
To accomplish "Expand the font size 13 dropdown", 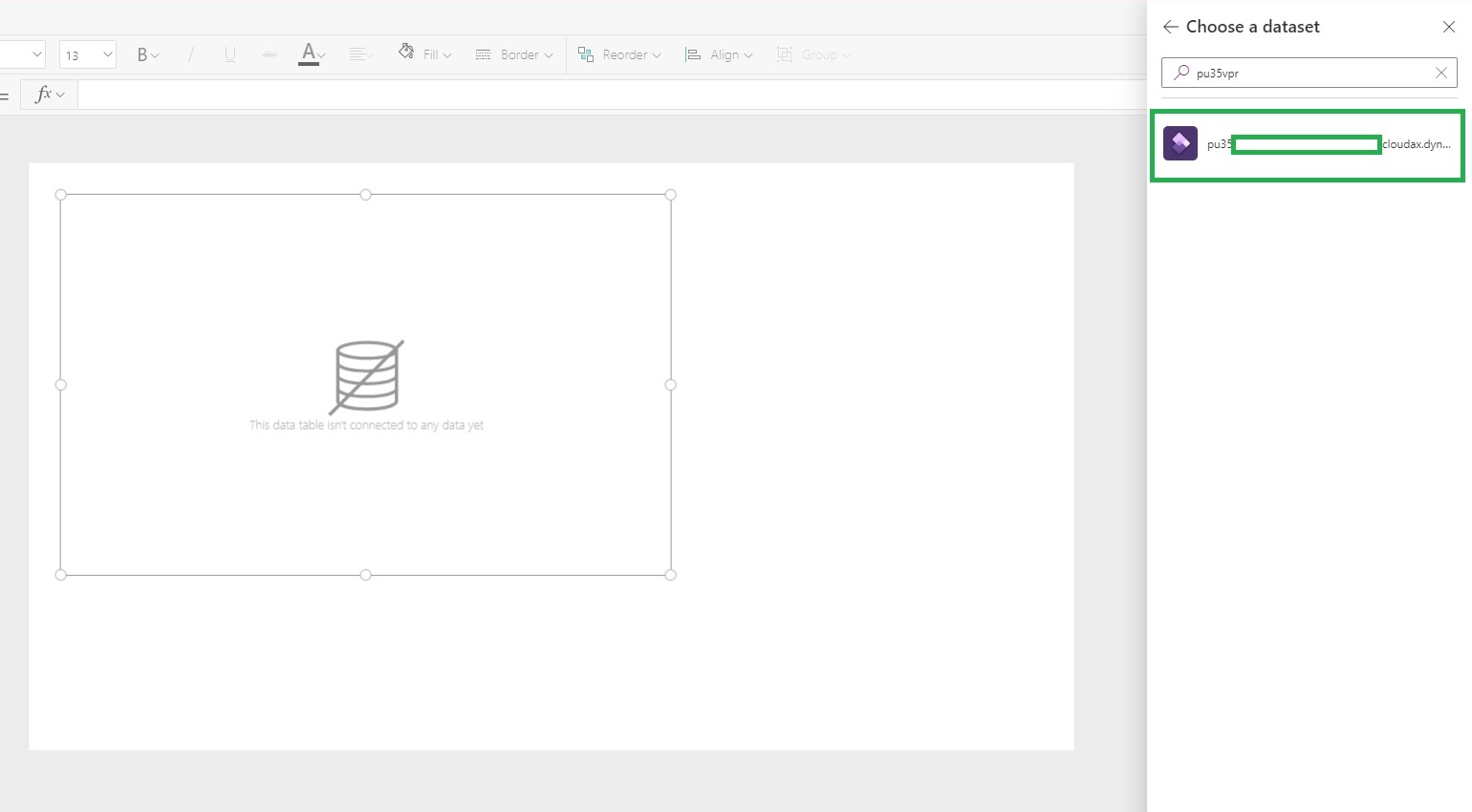I will click(x=88, y=55).
